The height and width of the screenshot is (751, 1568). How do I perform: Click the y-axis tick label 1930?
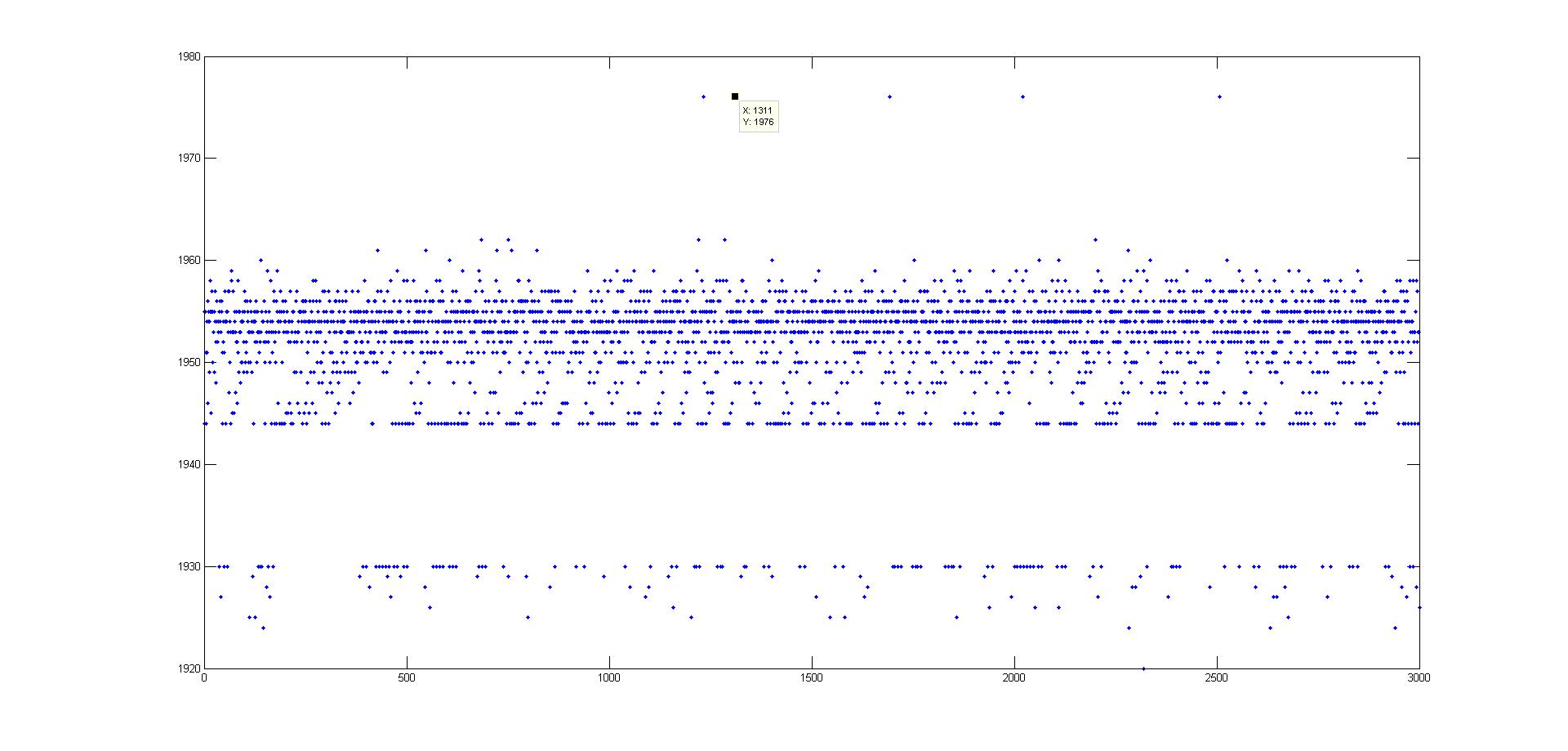pyautogui.click(x=189, y=566)
